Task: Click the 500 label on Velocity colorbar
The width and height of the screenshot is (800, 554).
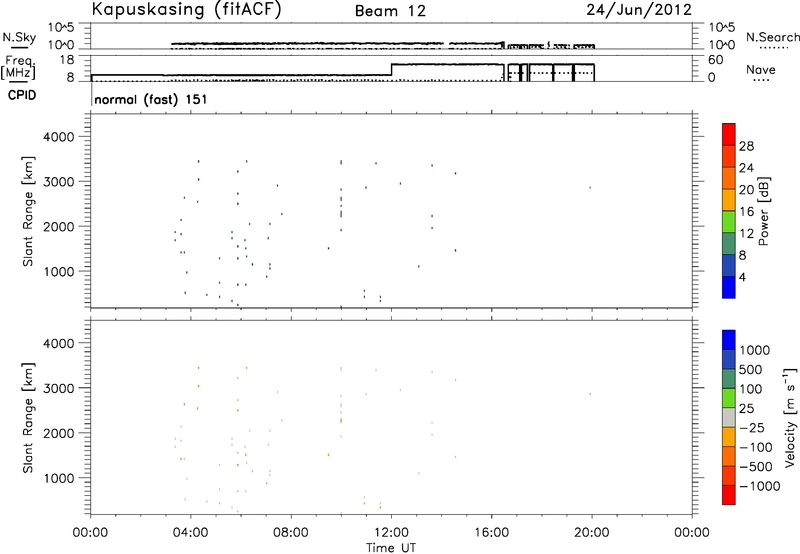Action: (751, 370)
